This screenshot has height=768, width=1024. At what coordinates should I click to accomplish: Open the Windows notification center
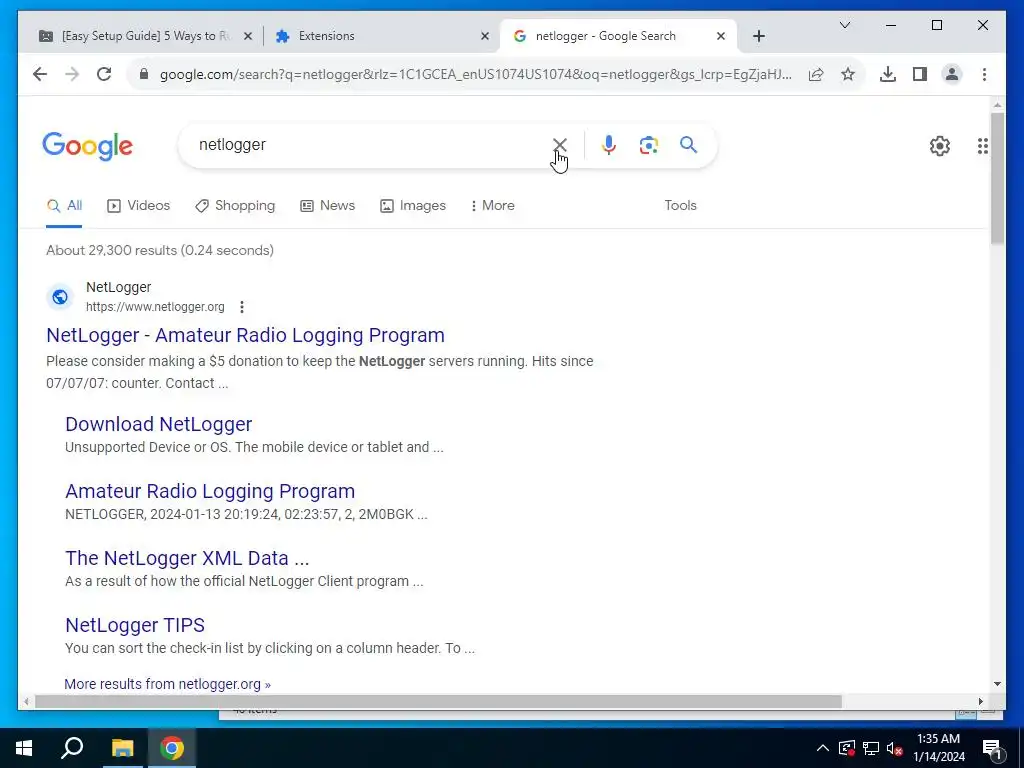click(992, 749)
